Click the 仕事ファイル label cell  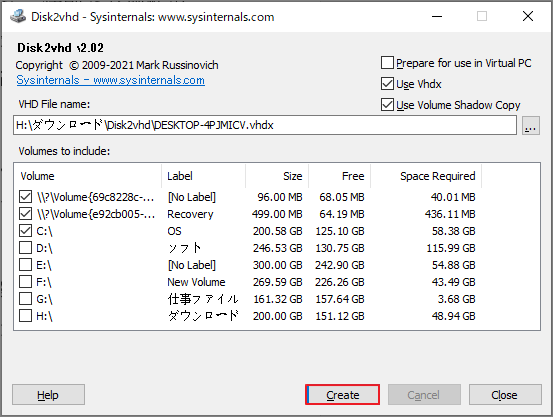[203, 299]
